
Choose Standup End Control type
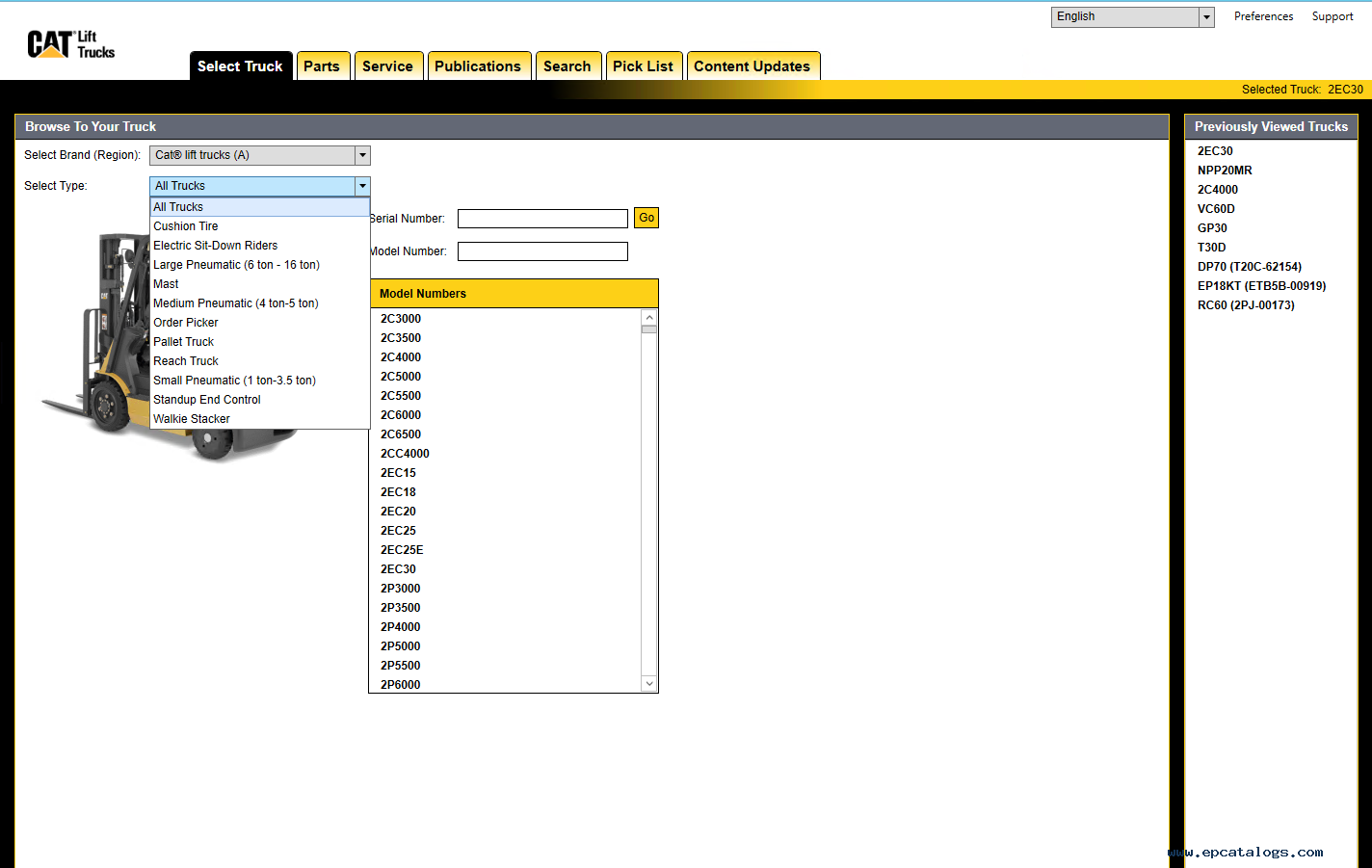tap(260, 400)
